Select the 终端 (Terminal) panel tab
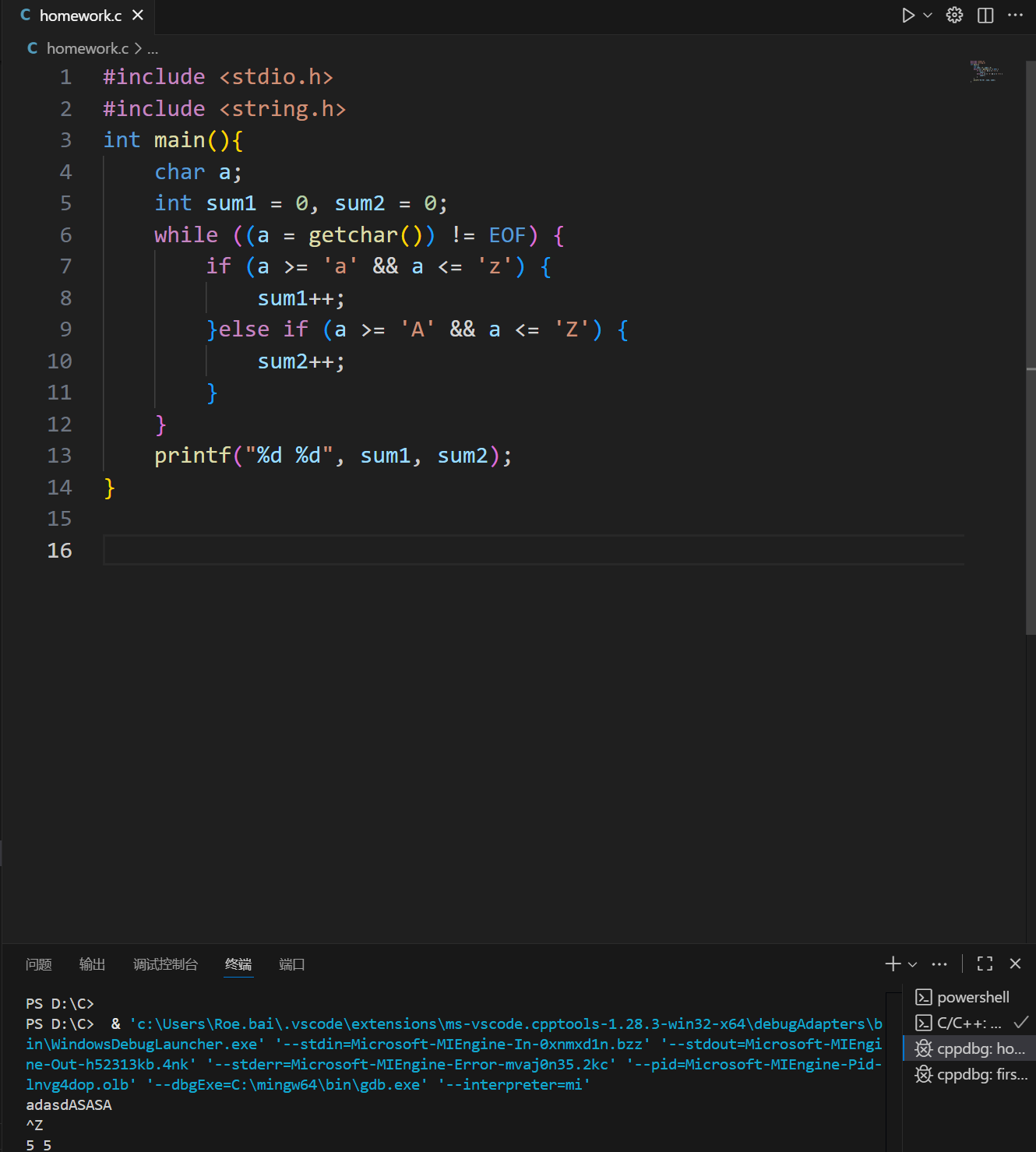This screenshot has width=1036, height=1152. click(238, 964)
